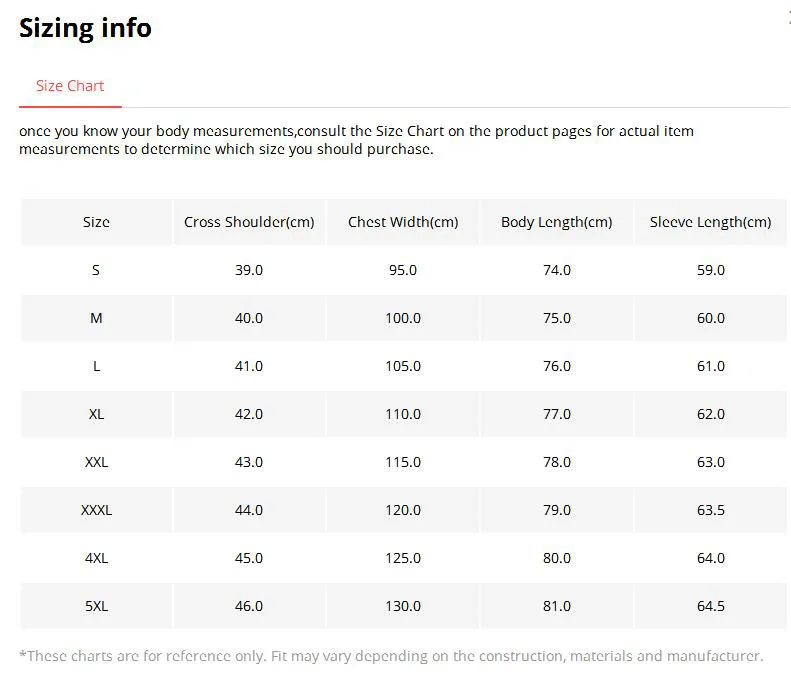
Task: Select the XXXL size row label
Action: pyautogui.click(x=96, y=510)
